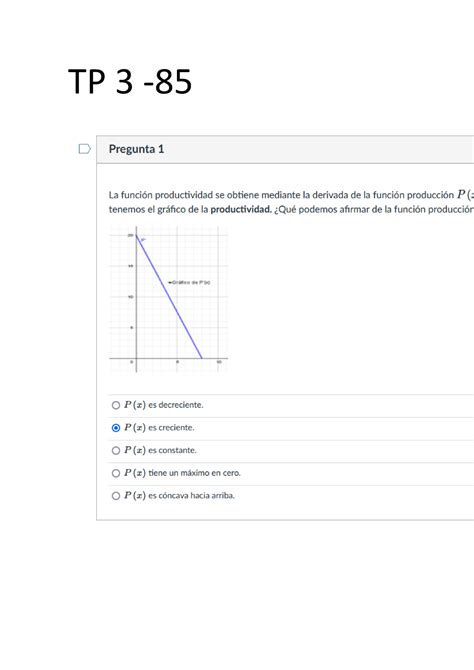Click the bold word 'productividad.'
This screenshot has width=474, height=670.
(x=241, y=209)
